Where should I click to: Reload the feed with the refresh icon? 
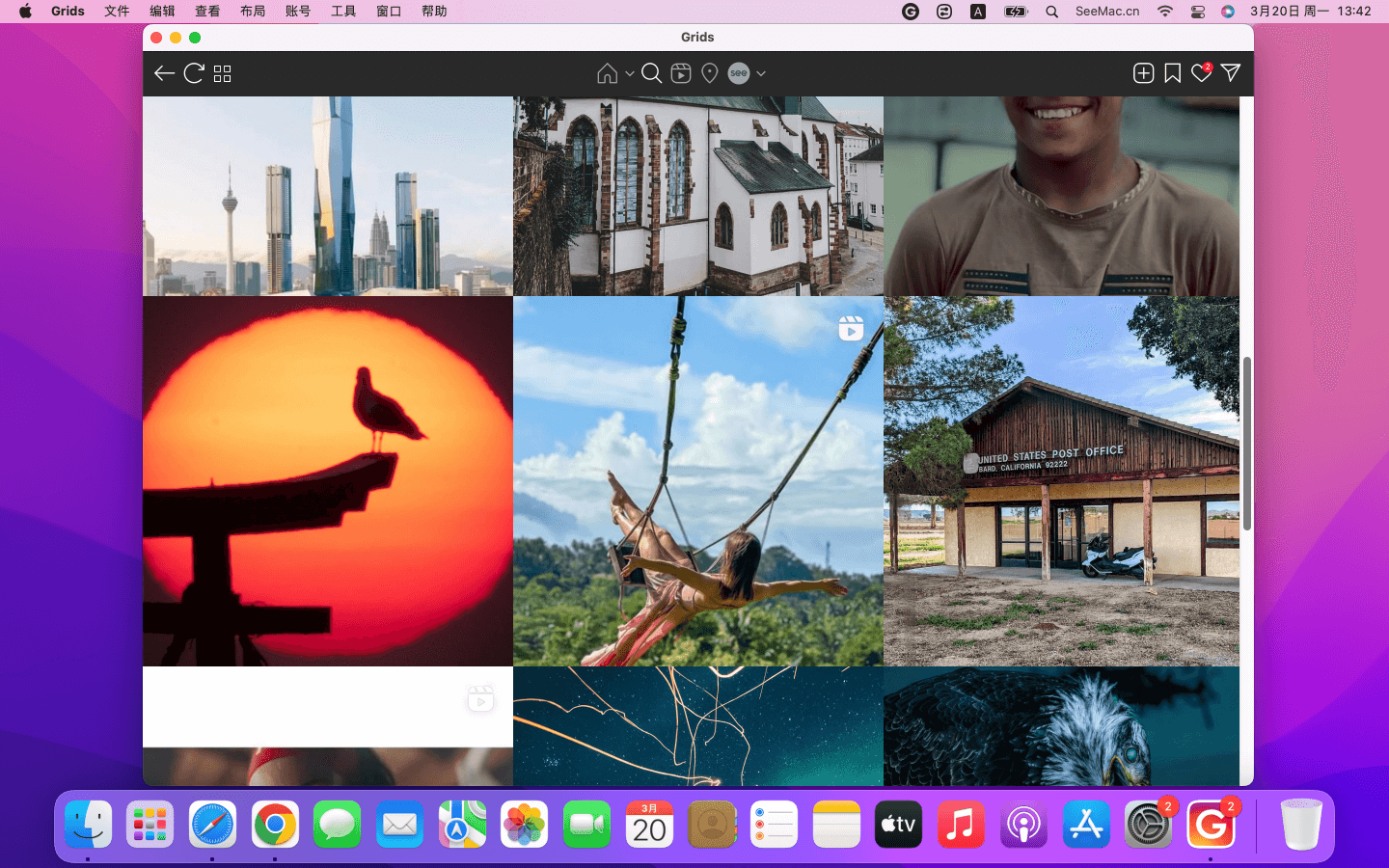click(x=194, y=73)
